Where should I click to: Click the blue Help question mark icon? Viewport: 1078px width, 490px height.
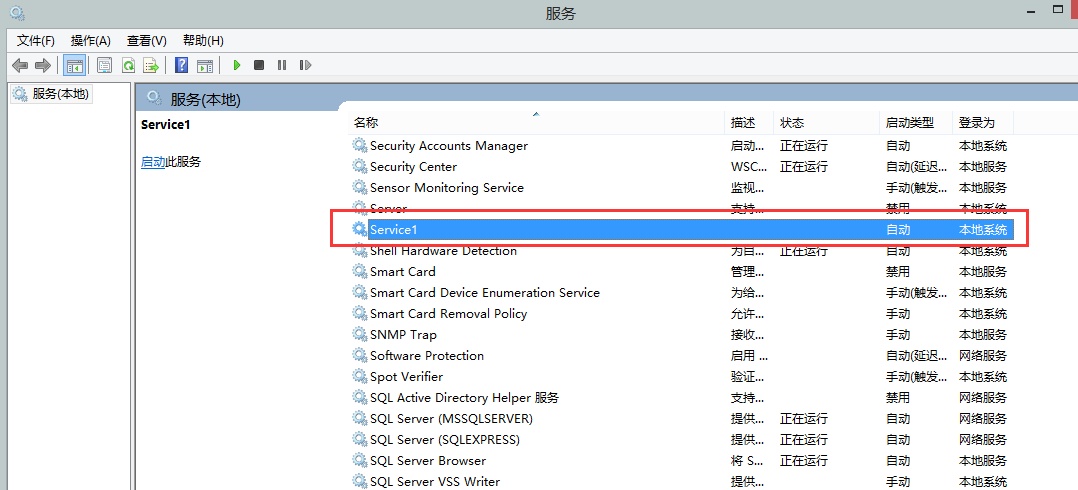click(x=181, y=65)
